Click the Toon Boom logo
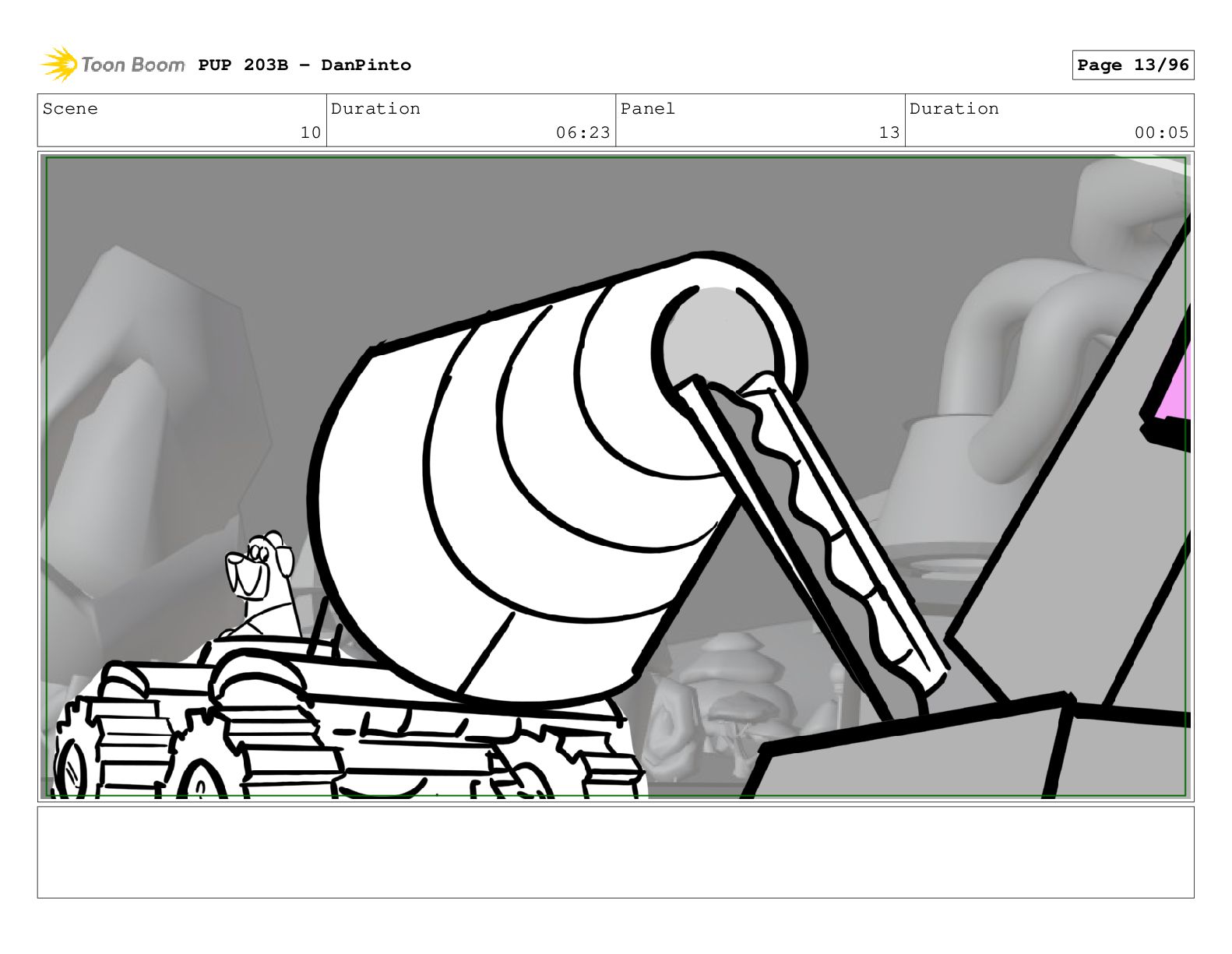Screen dimensions: 1232x954 click(113, 65)
